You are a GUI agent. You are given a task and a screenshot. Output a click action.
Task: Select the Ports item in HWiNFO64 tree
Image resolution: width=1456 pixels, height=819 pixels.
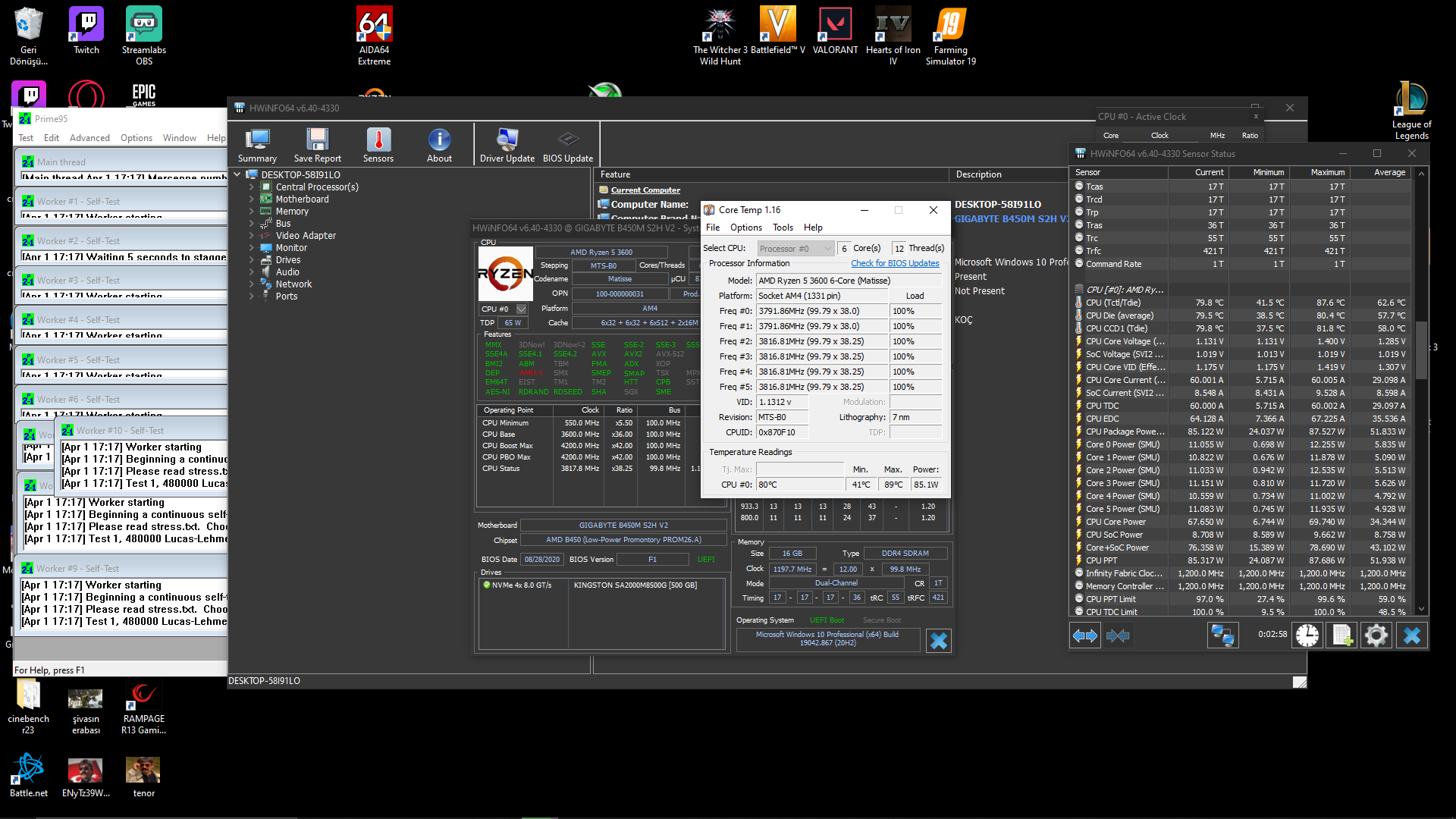(286, 296)
